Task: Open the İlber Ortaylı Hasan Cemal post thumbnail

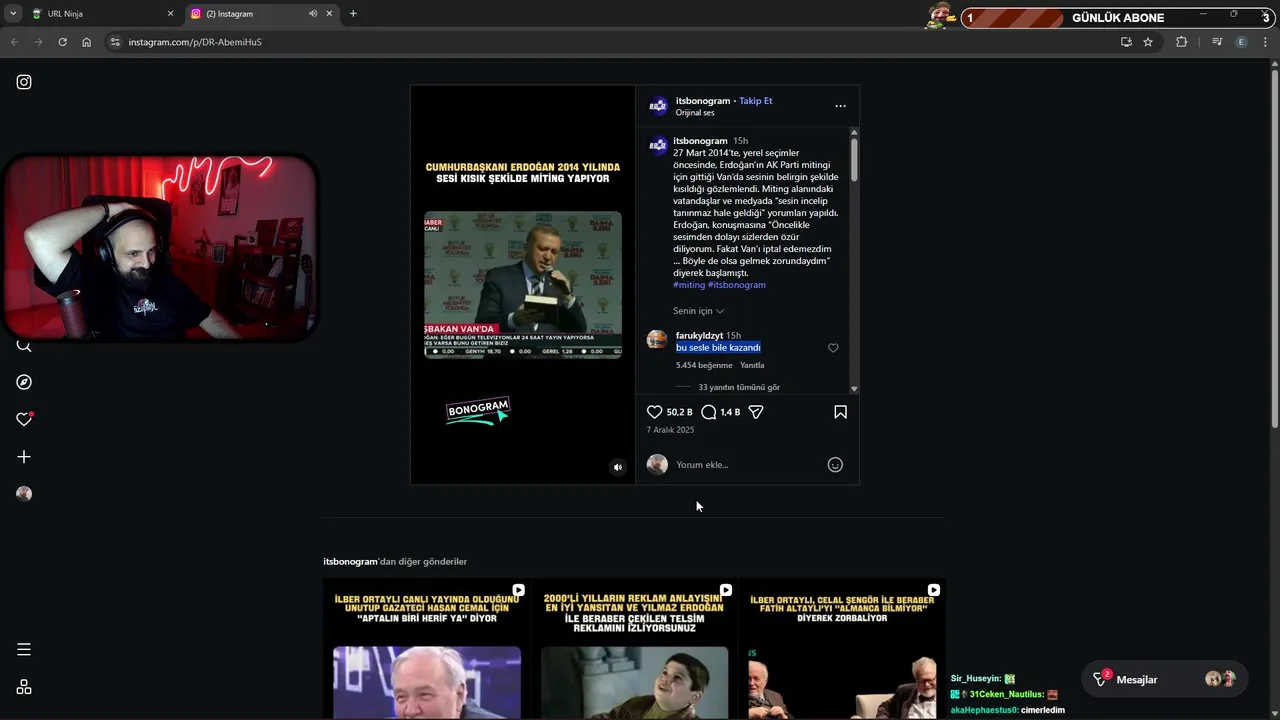Action: 427,650
